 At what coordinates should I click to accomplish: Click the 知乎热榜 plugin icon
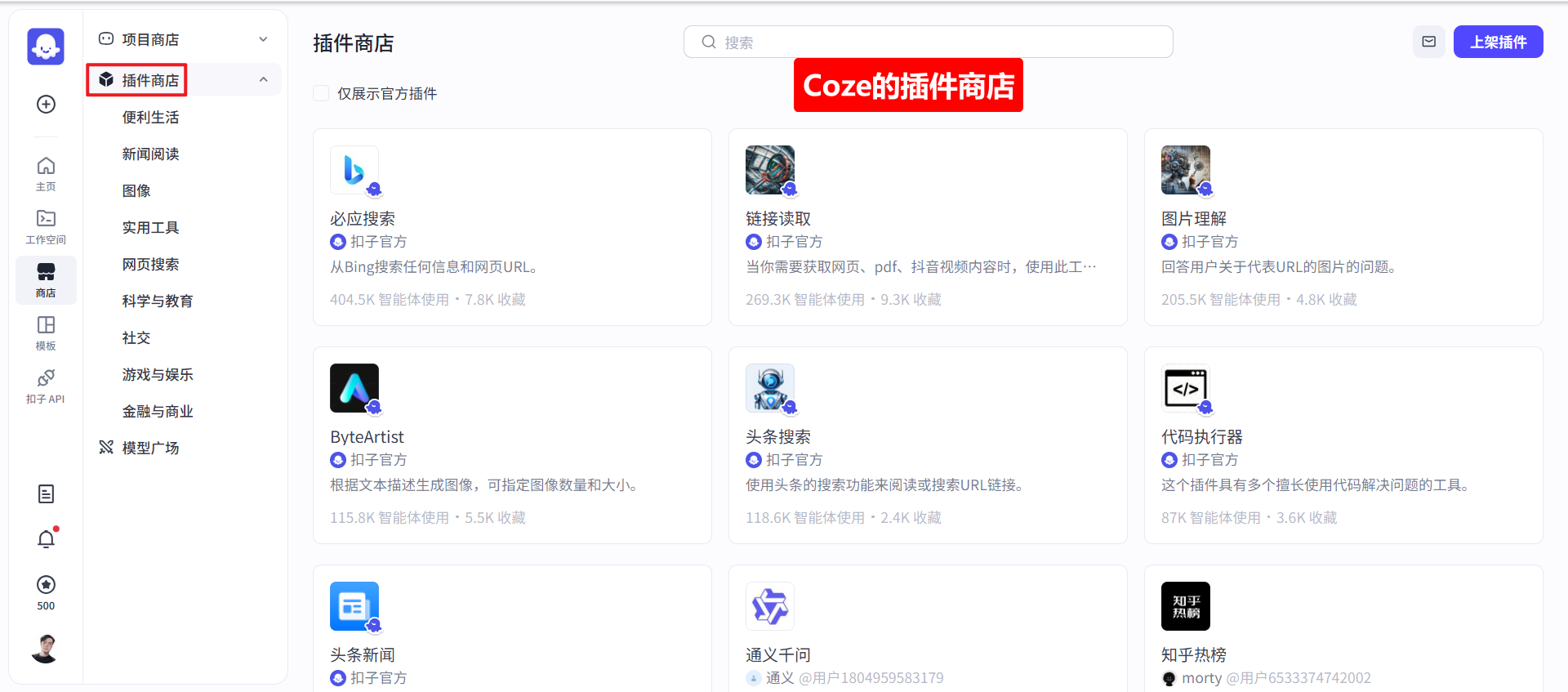tap(1186, 606)
